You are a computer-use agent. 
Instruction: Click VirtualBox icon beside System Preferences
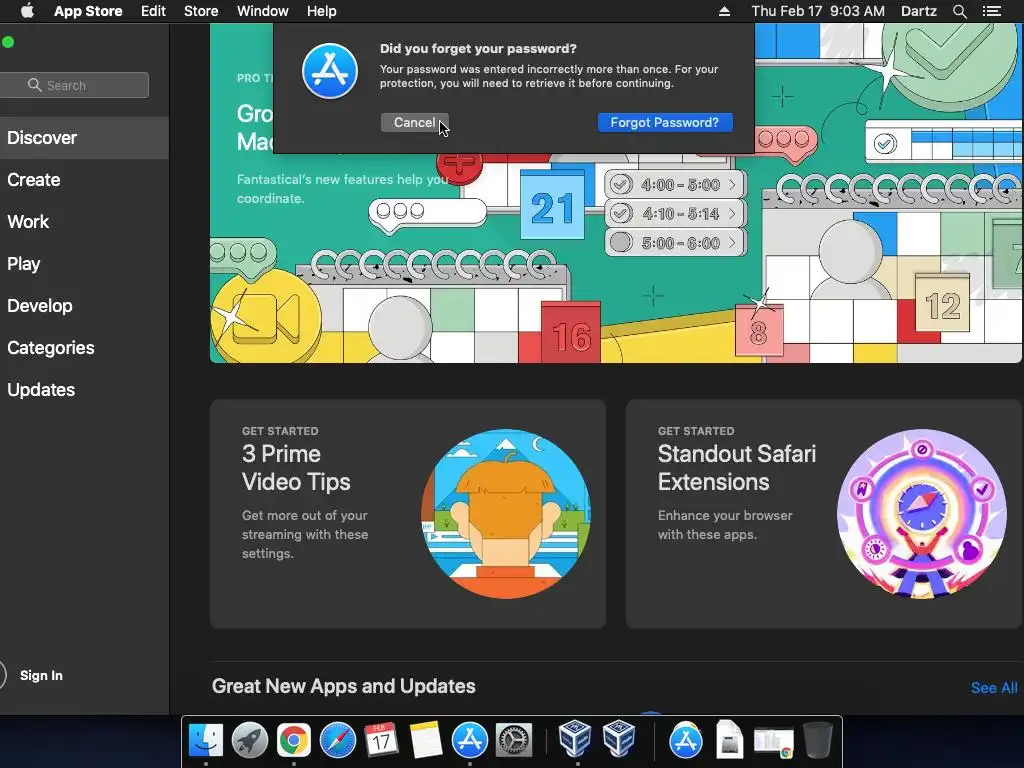pos(575,739)
